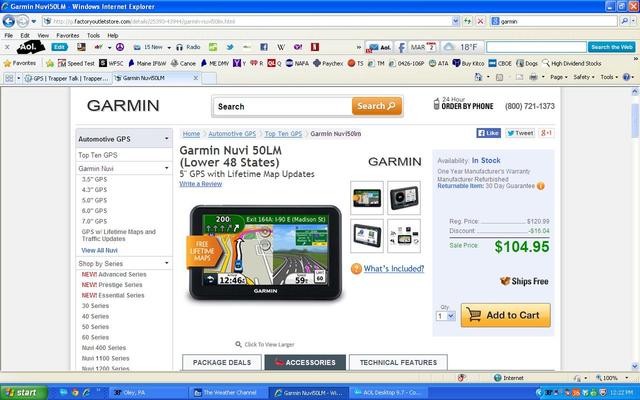Open the Facebook icon in AOL toolbar

coord(264,47)
